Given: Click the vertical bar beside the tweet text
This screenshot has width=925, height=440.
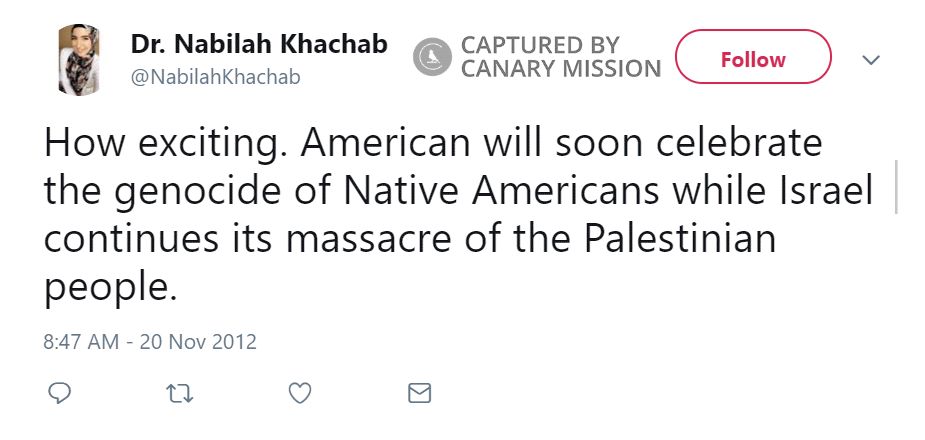Looking at the screenshot, I should point(895,186).
